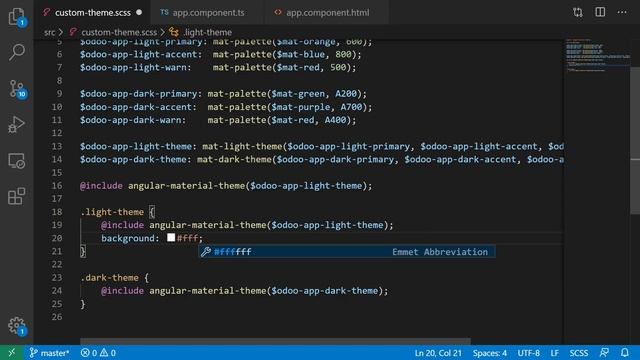The height and width of the screenshot is (360, 640).
Task: Click the feedback icon in the status bar
Action: pos(604,353)
